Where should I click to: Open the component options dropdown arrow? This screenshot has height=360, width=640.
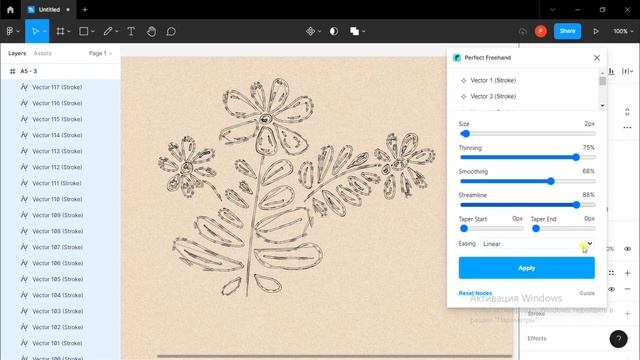tap(319, 31)
